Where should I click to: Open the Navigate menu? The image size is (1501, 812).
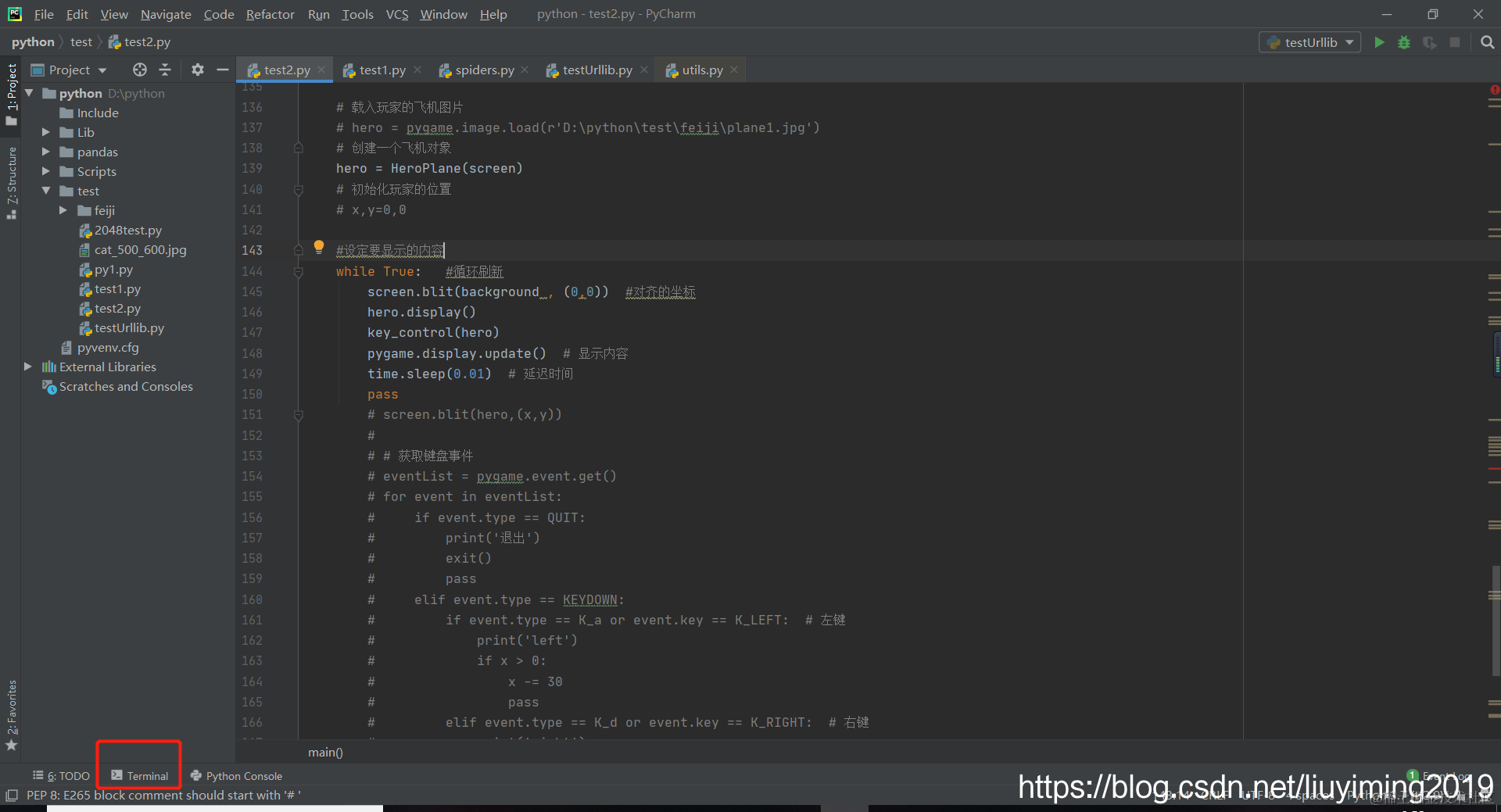(166, 14)
